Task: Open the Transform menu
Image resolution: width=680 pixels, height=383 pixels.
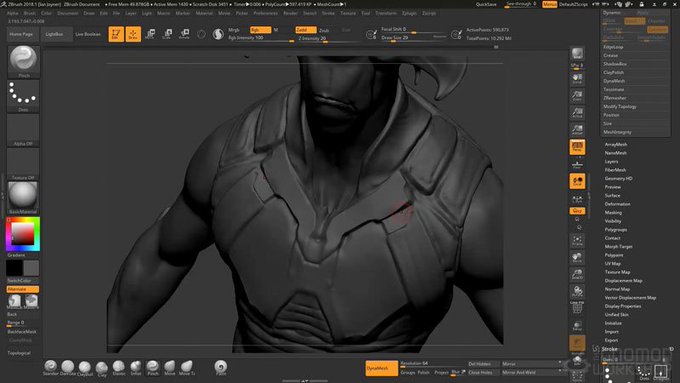Action: (x=386, y=13)
